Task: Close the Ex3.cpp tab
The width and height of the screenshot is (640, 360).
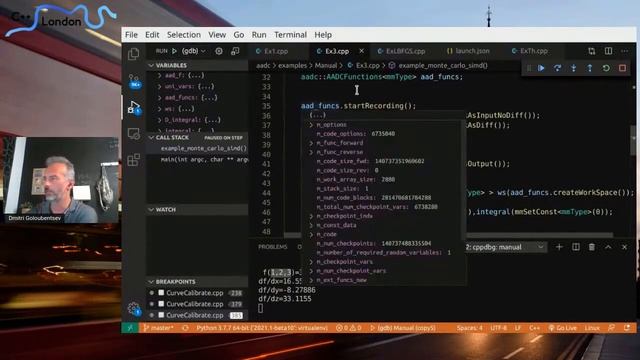Action: coord(362,51)
